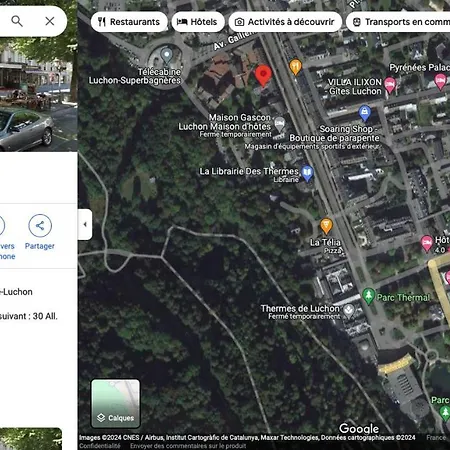Image resolution: width=450 pixels, height=450 pixels.
Task: Open La Librairie Des Thermes bookstore pin
Action: tap(307, 174)
